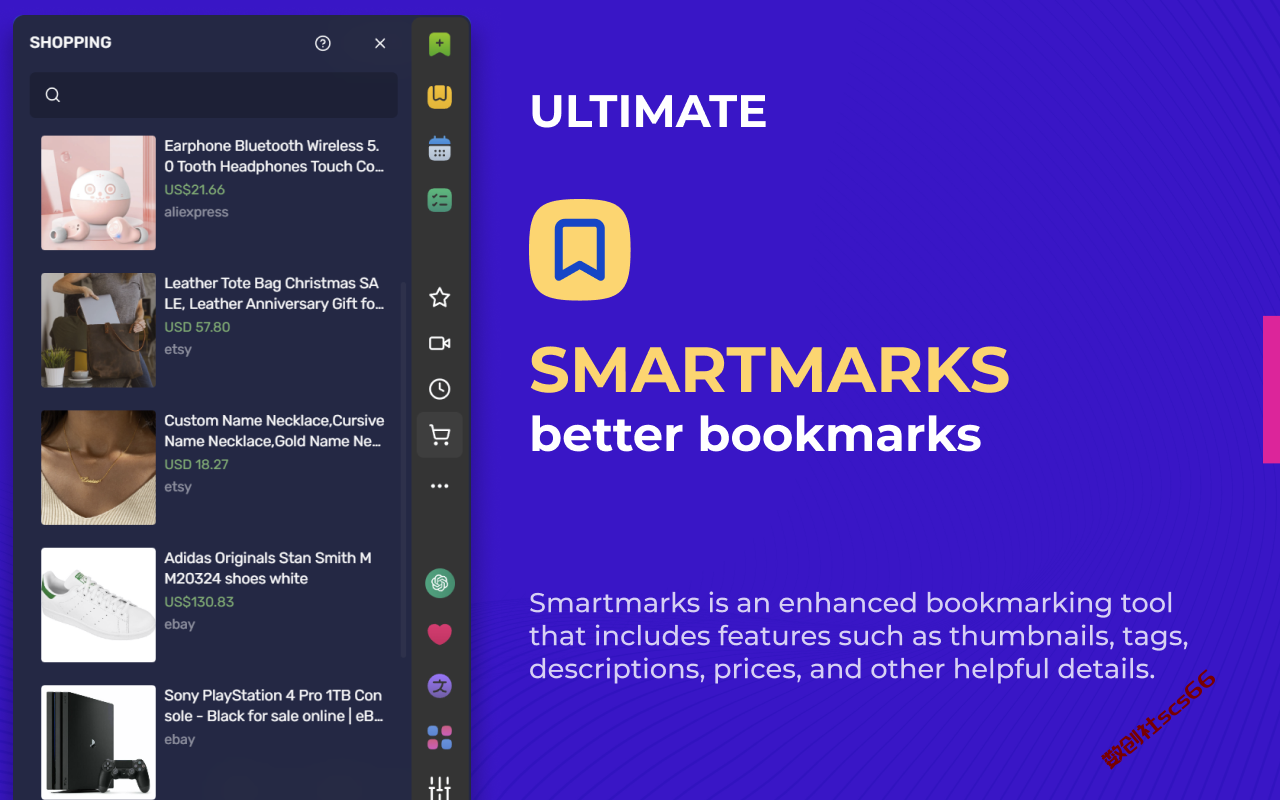The height and width of the screenshot is (800, 1280).
Task: Close the Shopping panel
Action: 380,43
